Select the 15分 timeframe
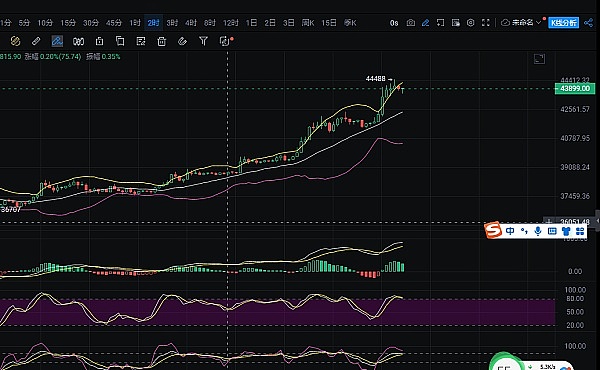Viewport: 600px width, 370px height. pyautogui.click(x=68, y=23)
